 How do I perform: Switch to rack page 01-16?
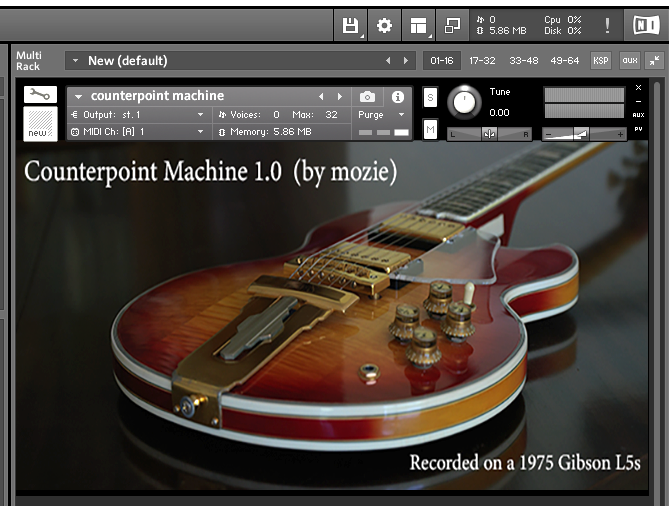click(x=442, y=61)
